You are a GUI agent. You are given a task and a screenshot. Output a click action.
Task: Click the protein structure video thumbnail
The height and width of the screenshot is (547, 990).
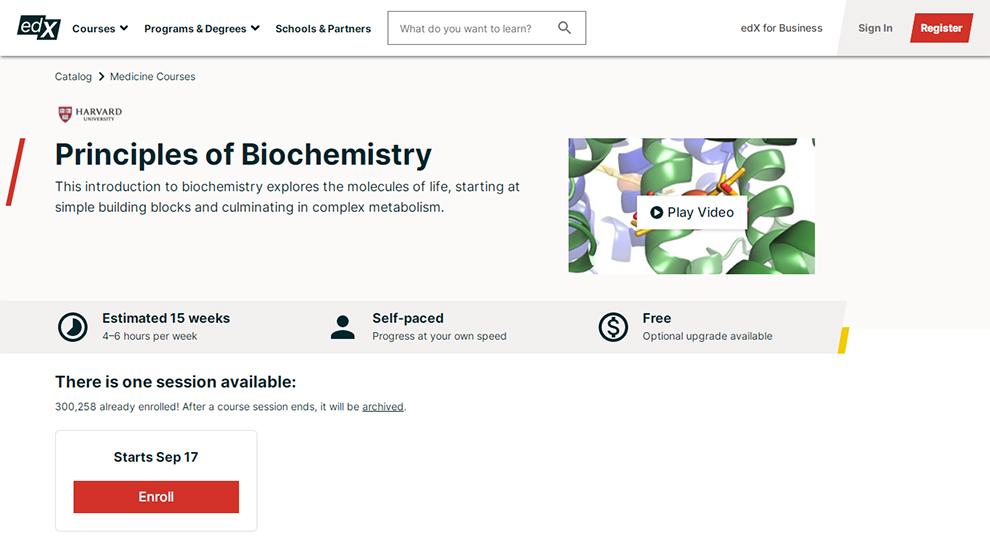point(691,206)
